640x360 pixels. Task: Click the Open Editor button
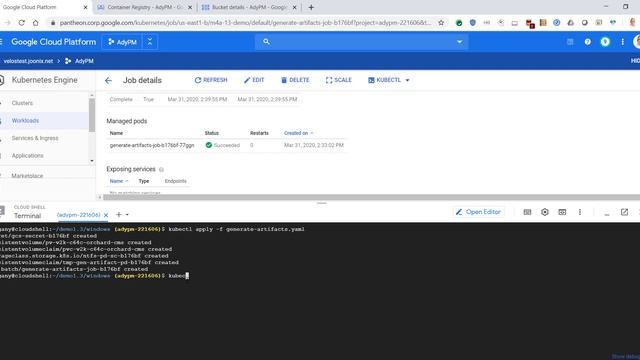(x=478, y=212)
